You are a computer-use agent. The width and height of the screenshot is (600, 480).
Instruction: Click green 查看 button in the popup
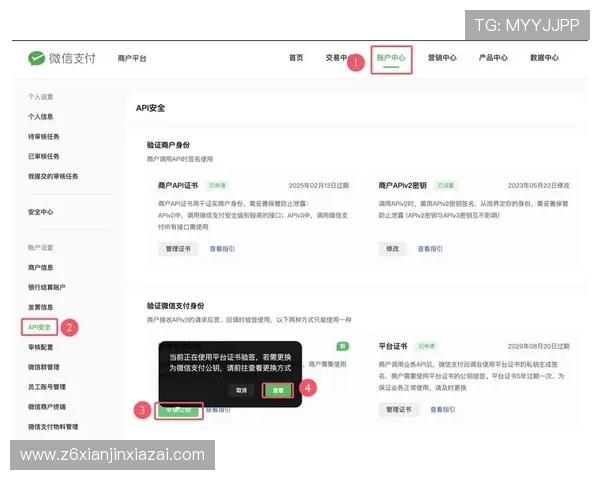click(278, 390)
